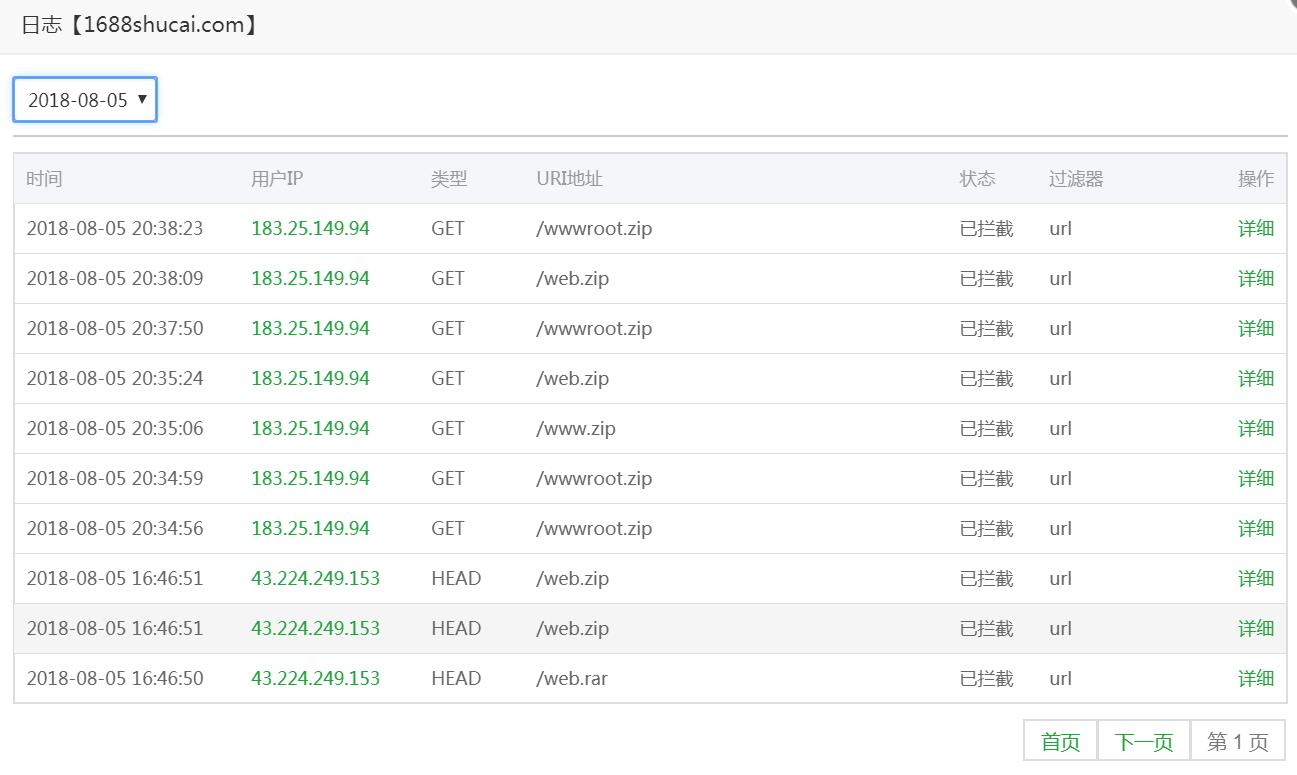Click 详细 on the 20:35:24 row
This screenshot has height=775, width=1297.
tap(1255, 378)
